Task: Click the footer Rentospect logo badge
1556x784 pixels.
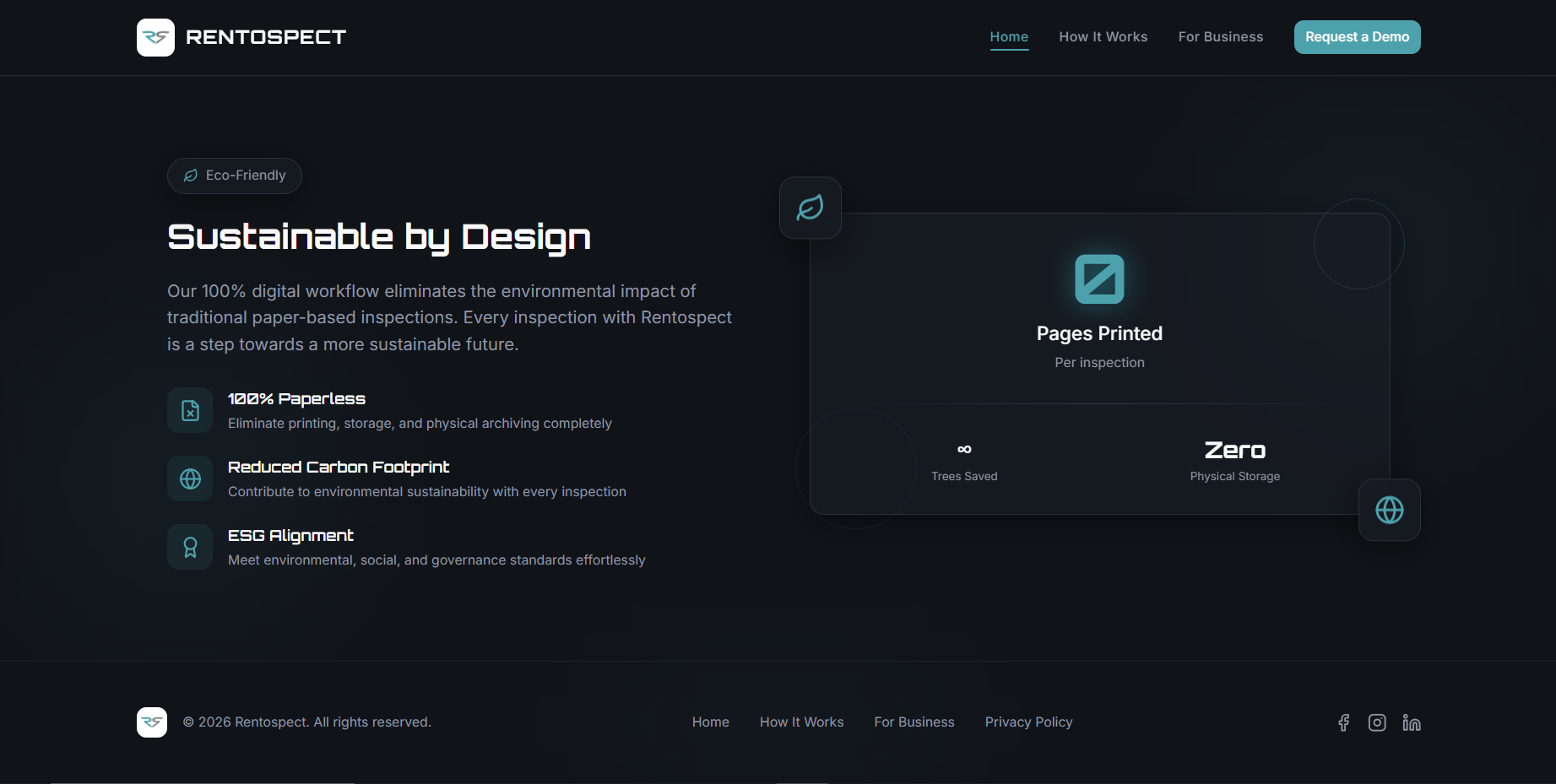Action: click(x=152, y=722)
